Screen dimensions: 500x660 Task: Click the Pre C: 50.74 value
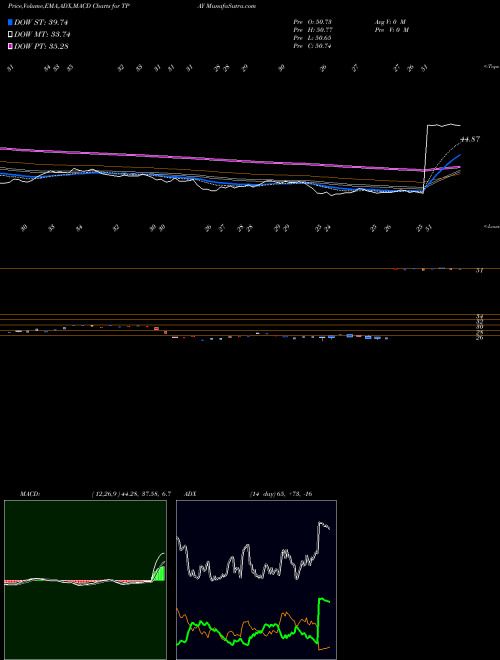pos(313,46)
